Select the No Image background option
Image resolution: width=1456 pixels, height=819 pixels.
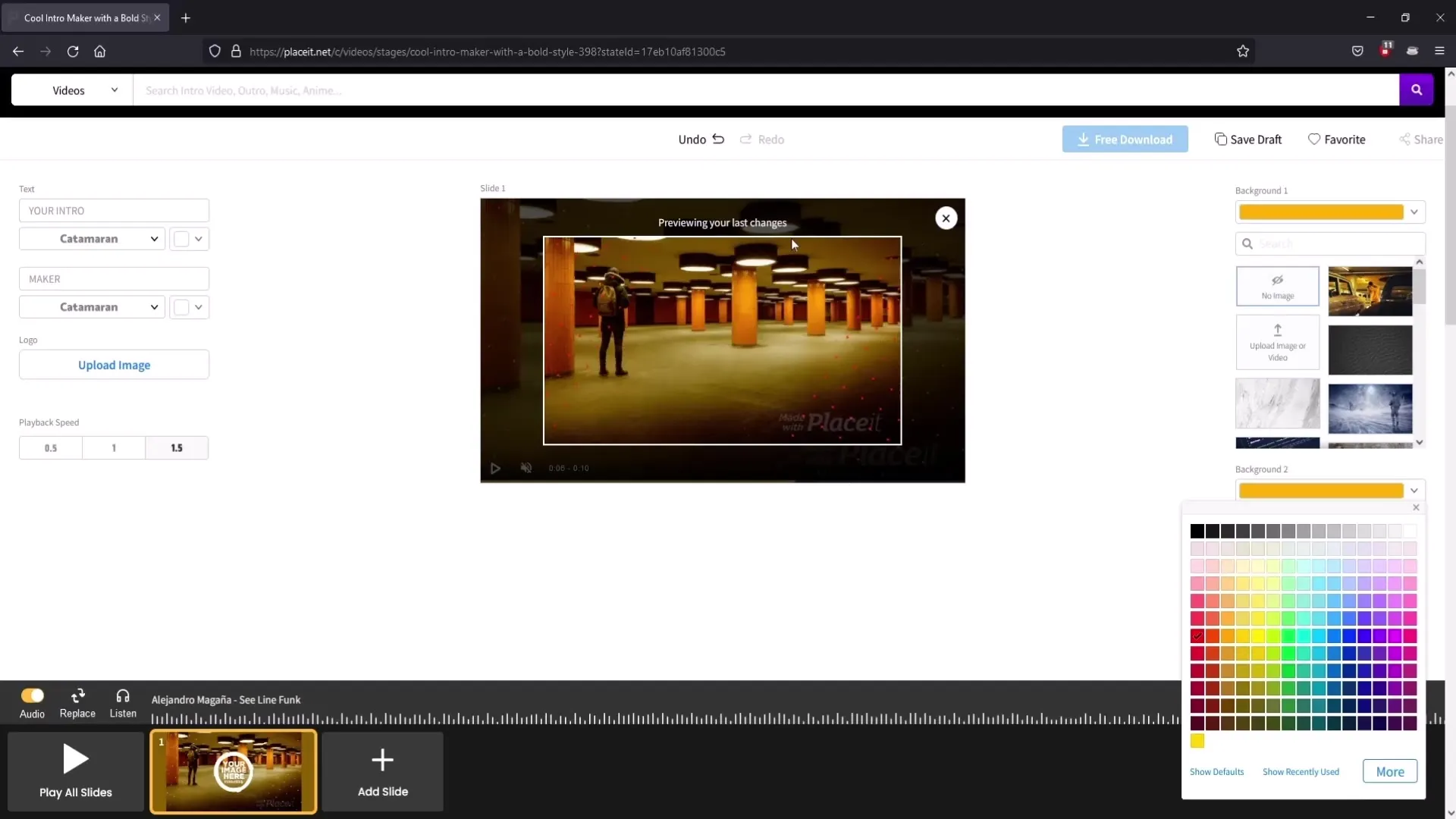(1277, 286)
